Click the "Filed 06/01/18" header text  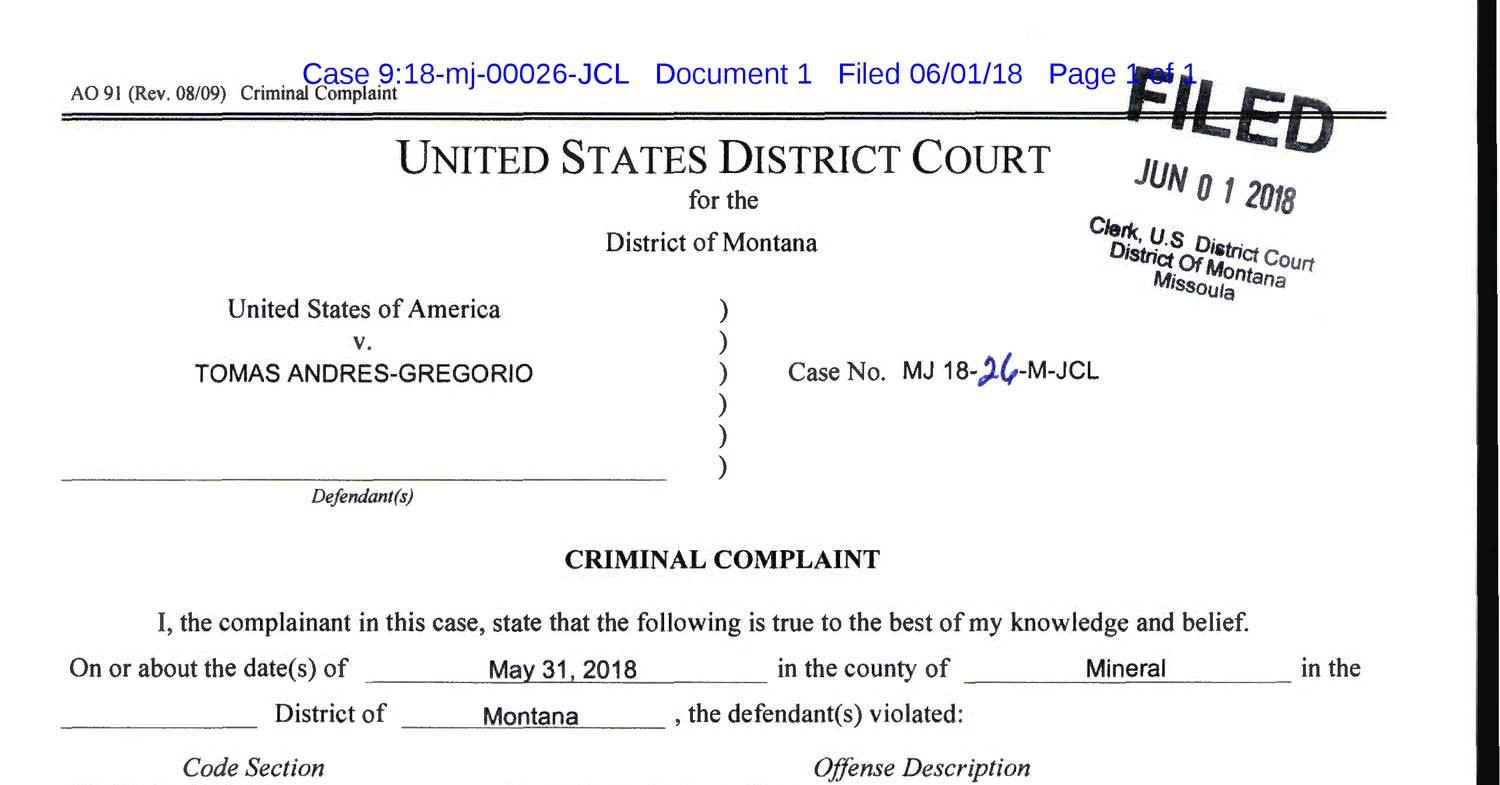(930, 74)
